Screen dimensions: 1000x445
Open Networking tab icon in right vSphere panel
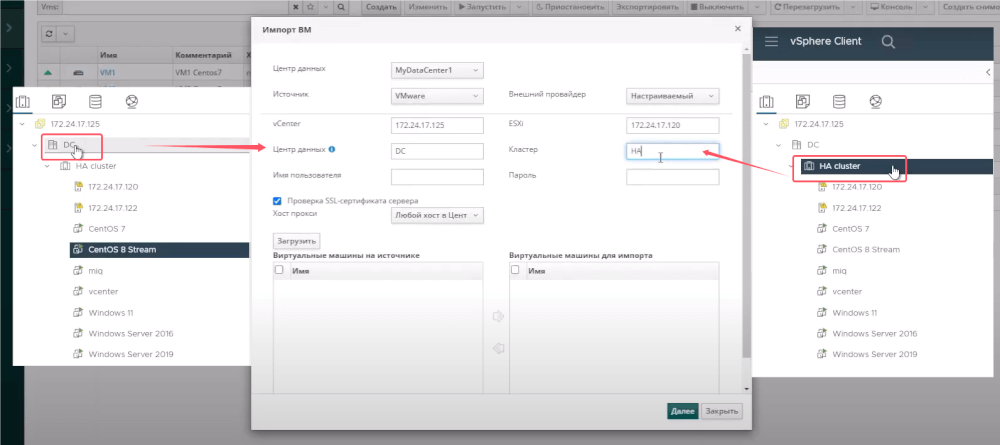coord(876,101)
